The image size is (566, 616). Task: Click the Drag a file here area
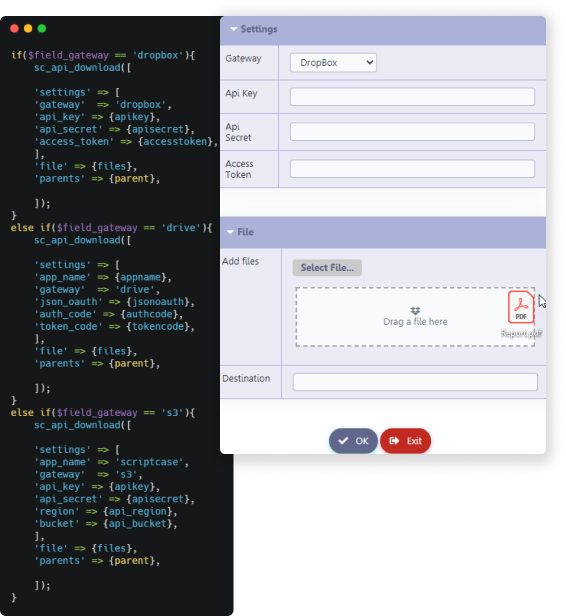click(415, 317)
